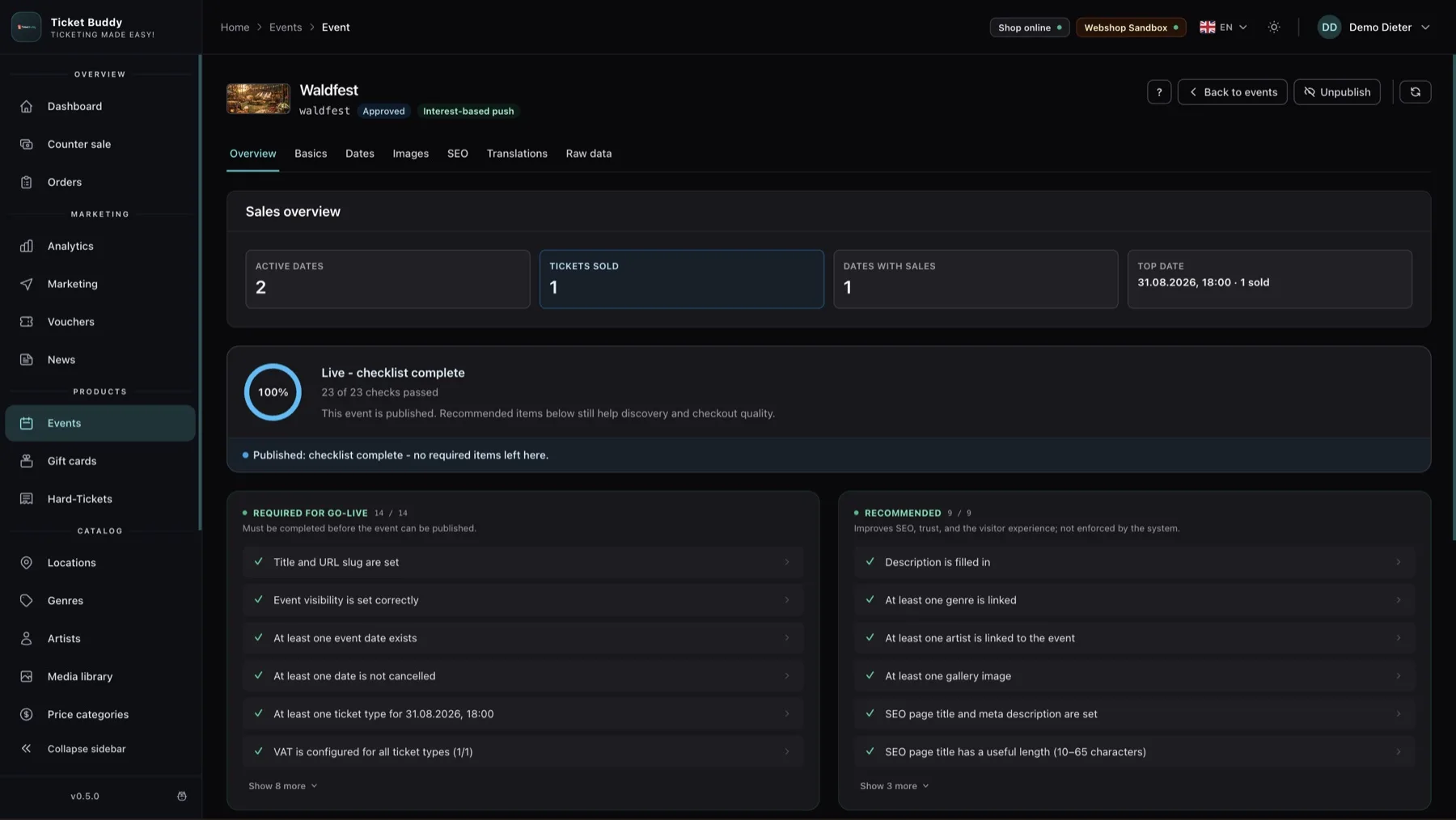Image resolution: width=1456 pixels, height=820 pixels.
Task: Expand Show 3 more recommended items
Action: click(894, 786)
